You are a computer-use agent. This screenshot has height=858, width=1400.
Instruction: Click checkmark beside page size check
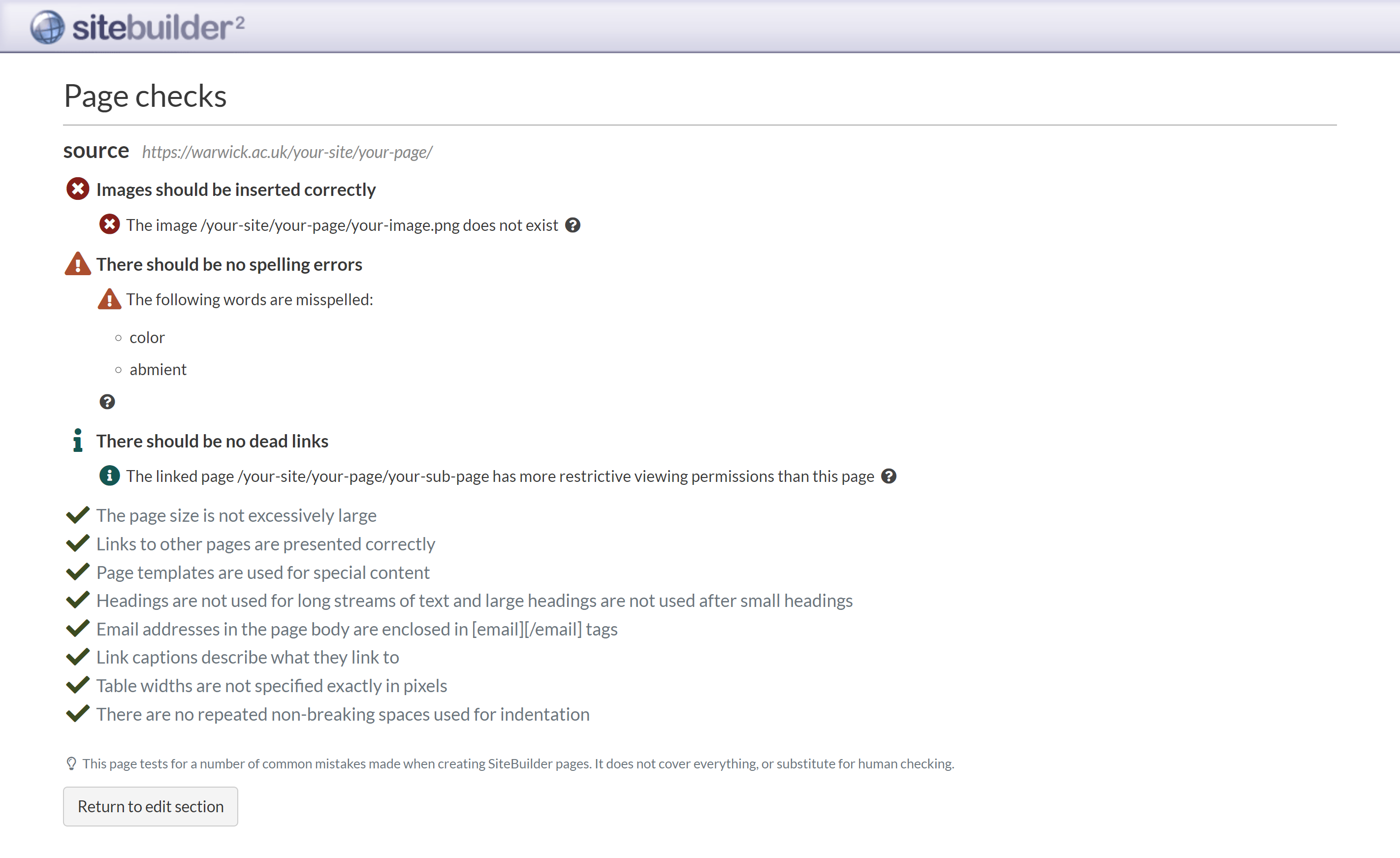click(78, 515)
